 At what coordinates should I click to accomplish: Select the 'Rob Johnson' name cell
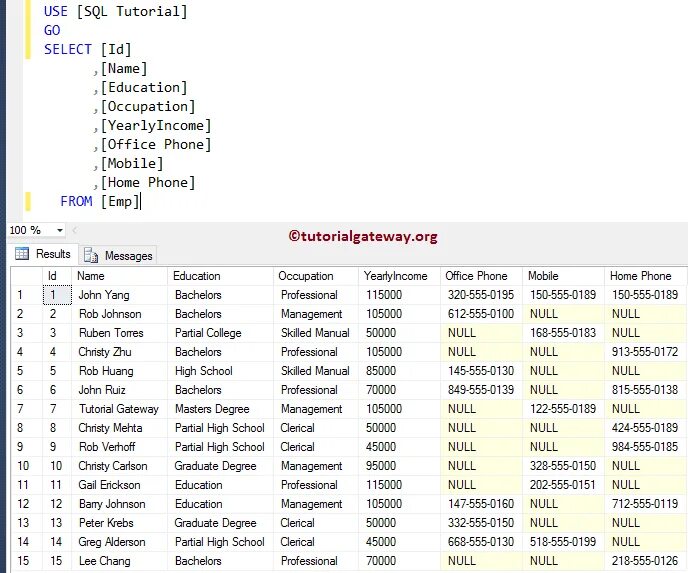[119, 314]
